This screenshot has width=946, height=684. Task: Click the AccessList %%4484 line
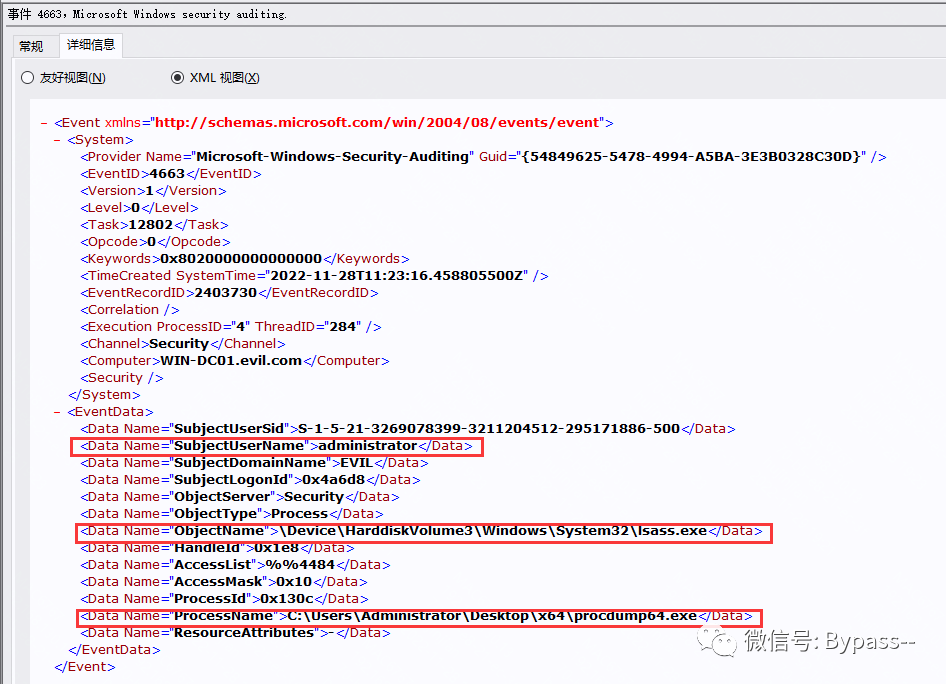tap(235, 565)
